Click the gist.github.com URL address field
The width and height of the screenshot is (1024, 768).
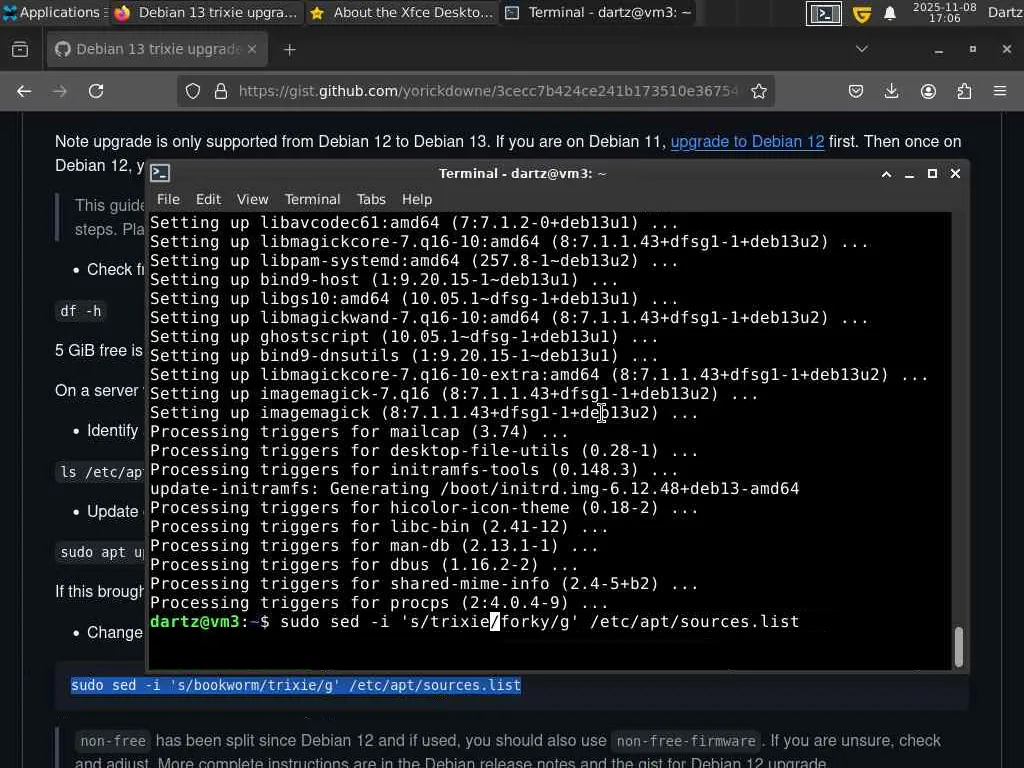point(487,91)
